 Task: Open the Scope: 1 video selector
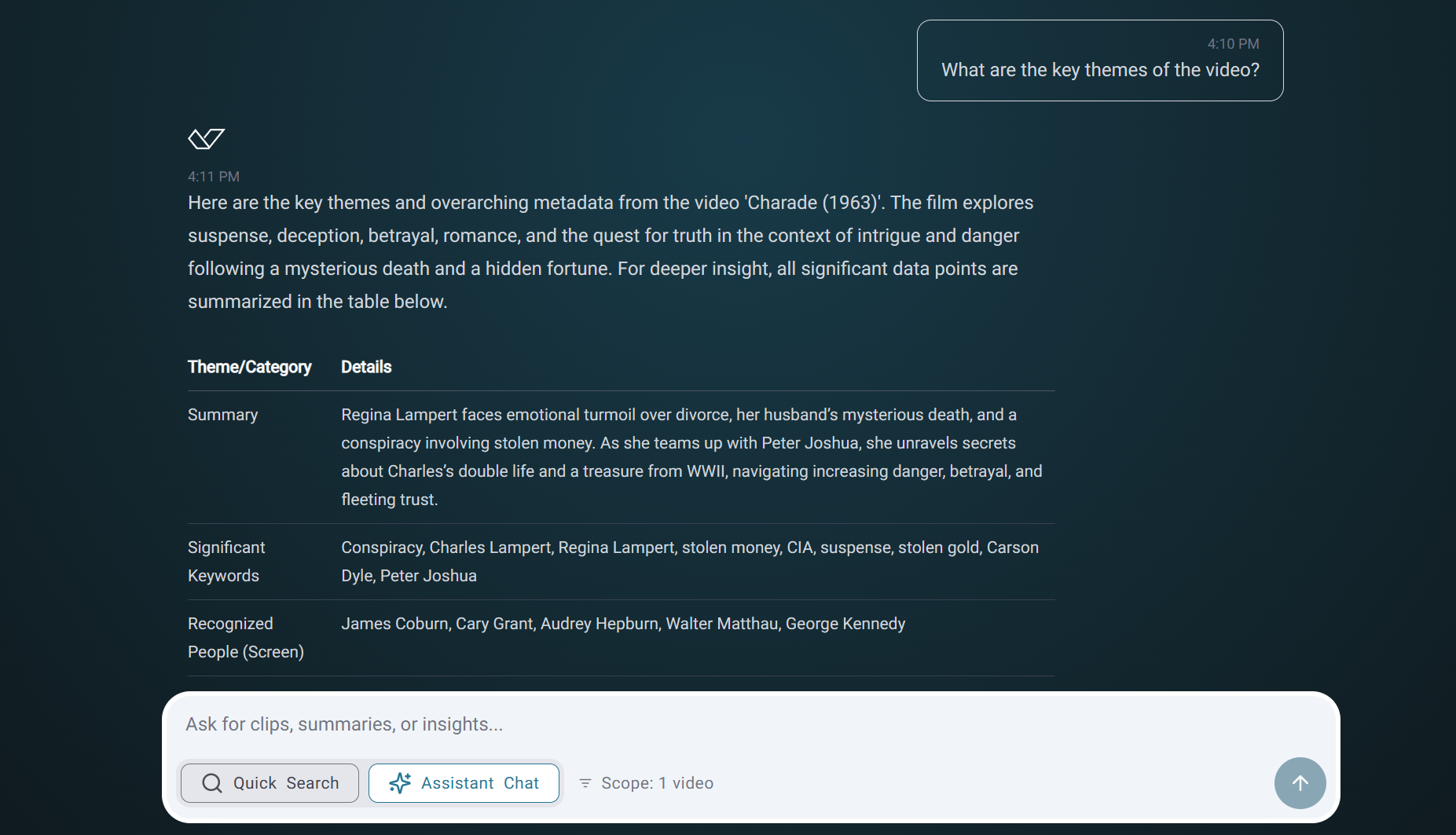pyautogui.click(x=647, y=783)
